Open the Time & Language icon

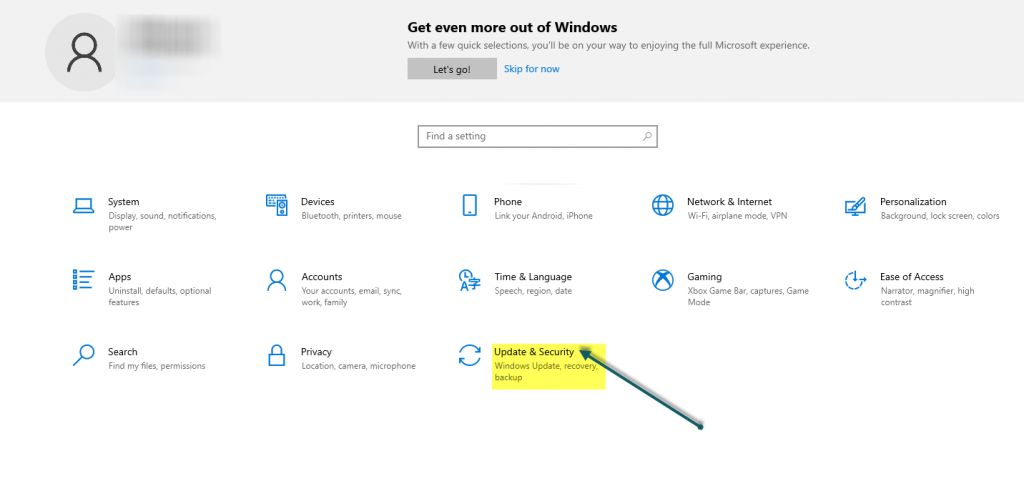[470, 280]
